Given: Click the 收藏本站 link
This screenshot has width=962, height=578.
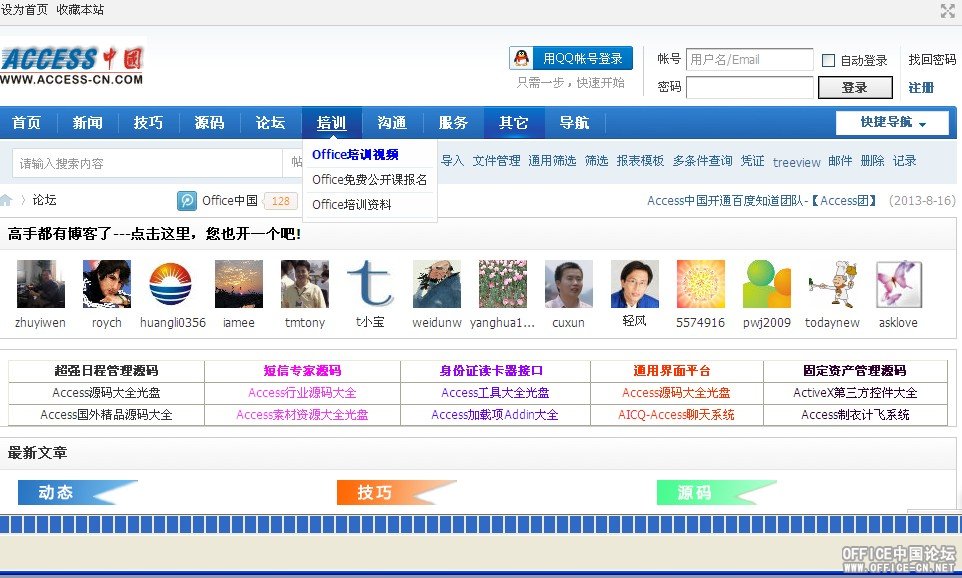Looking at the screenshot, I should point(80,10).
